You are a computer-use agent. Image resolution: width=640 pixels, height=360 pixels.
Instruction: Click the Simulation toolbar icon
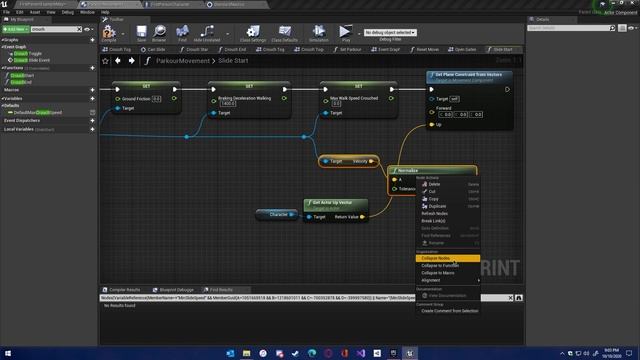point(318,33)
